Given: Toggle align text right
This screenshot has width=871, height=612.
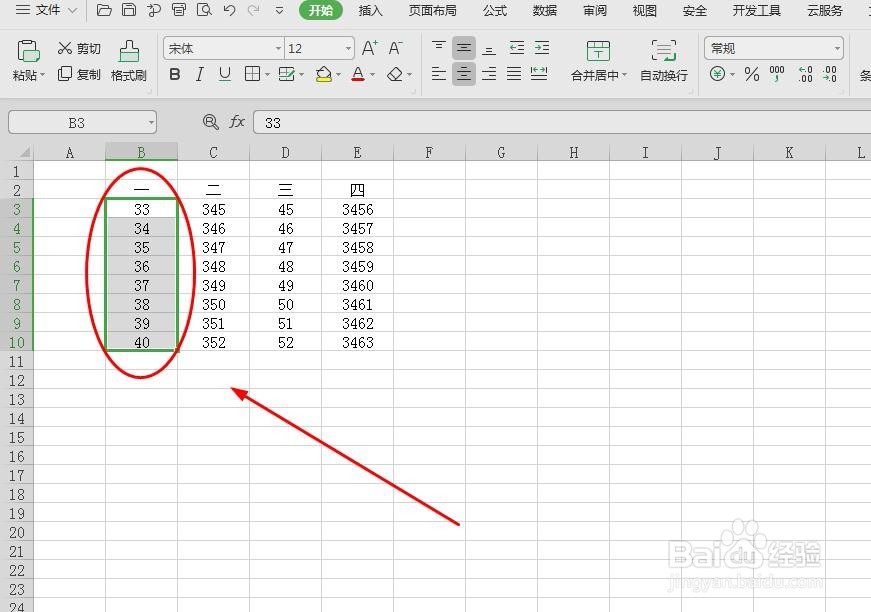Looking at the screenshot, I should [x=489, y=73].
